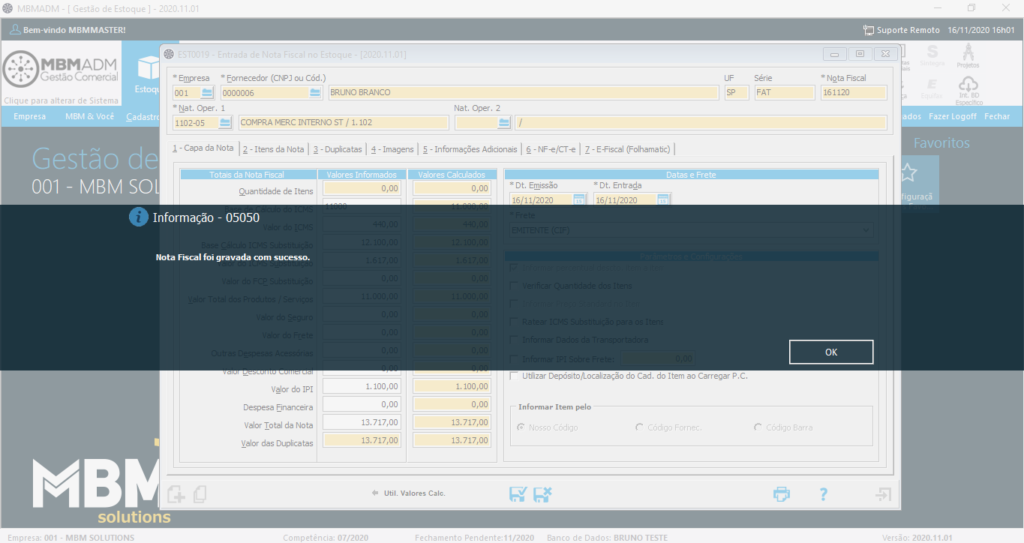Viewport: 1024px width, 543px height.
Task: Confirm the Informação message with OK
Action: (x=831, y=352)
